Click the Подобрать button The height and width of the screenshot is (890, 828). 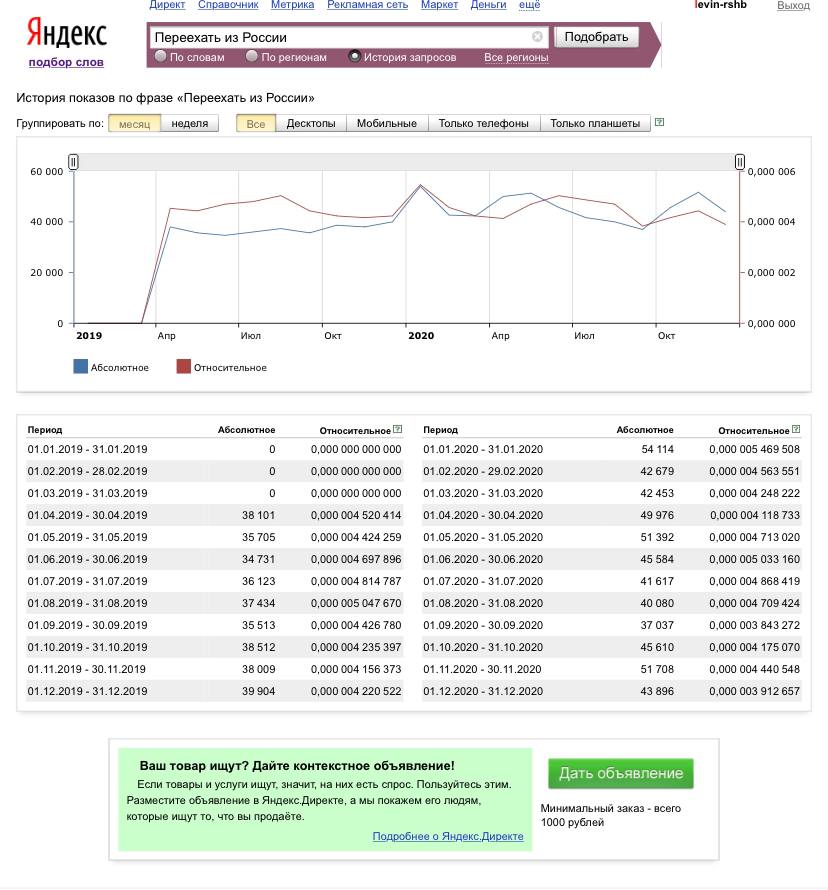pos(596,37)
